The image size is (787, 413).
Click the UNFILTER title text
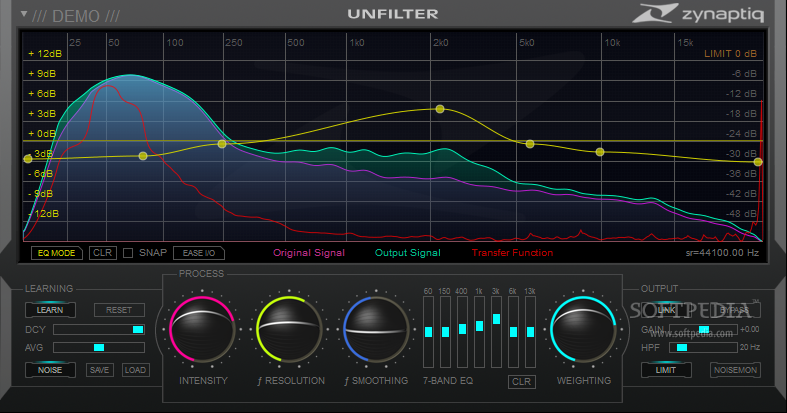coord(393,14)
